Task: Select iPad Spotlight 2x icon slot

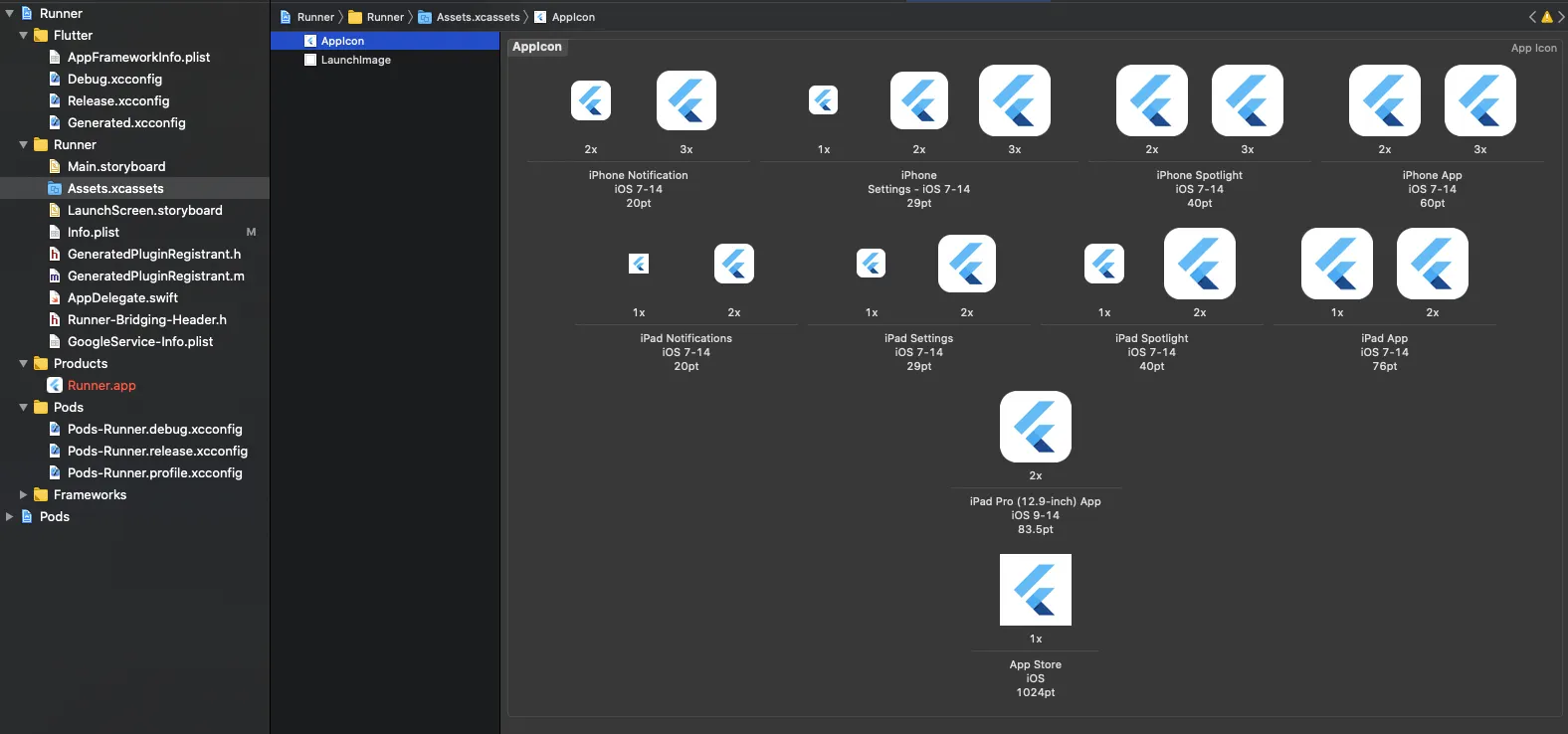Action: point(1200,264)
